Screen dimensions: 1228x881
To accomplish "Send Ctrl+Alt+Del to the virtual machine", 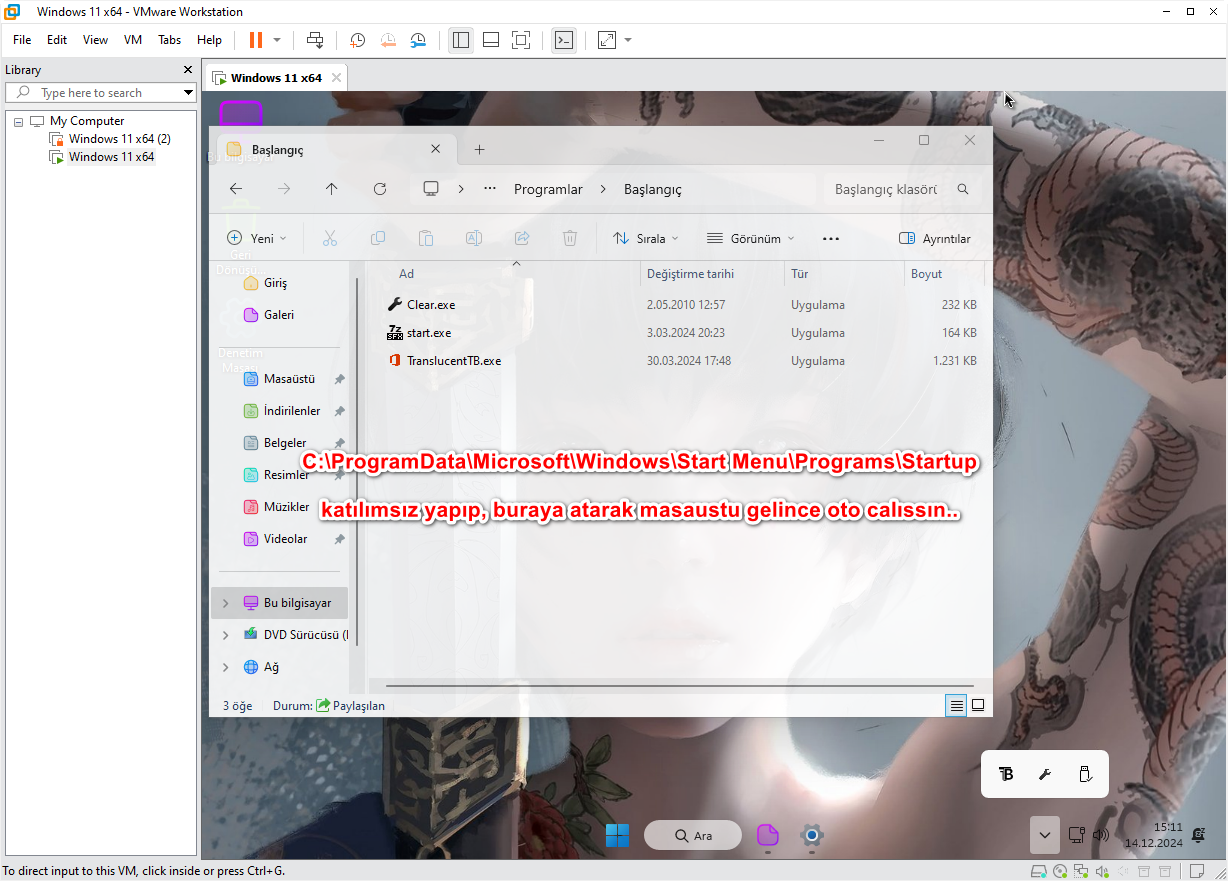I will click(315, 40).
